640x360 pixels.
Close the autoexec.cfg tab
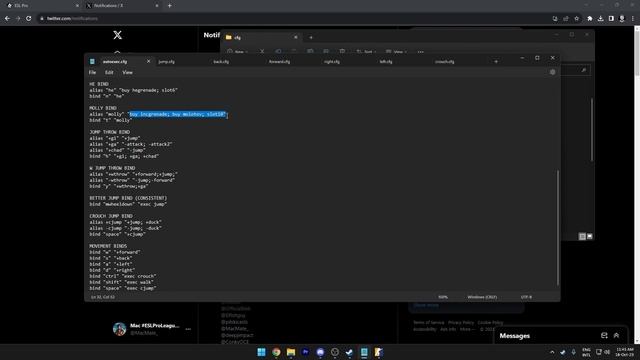click(x=148, y=61)
